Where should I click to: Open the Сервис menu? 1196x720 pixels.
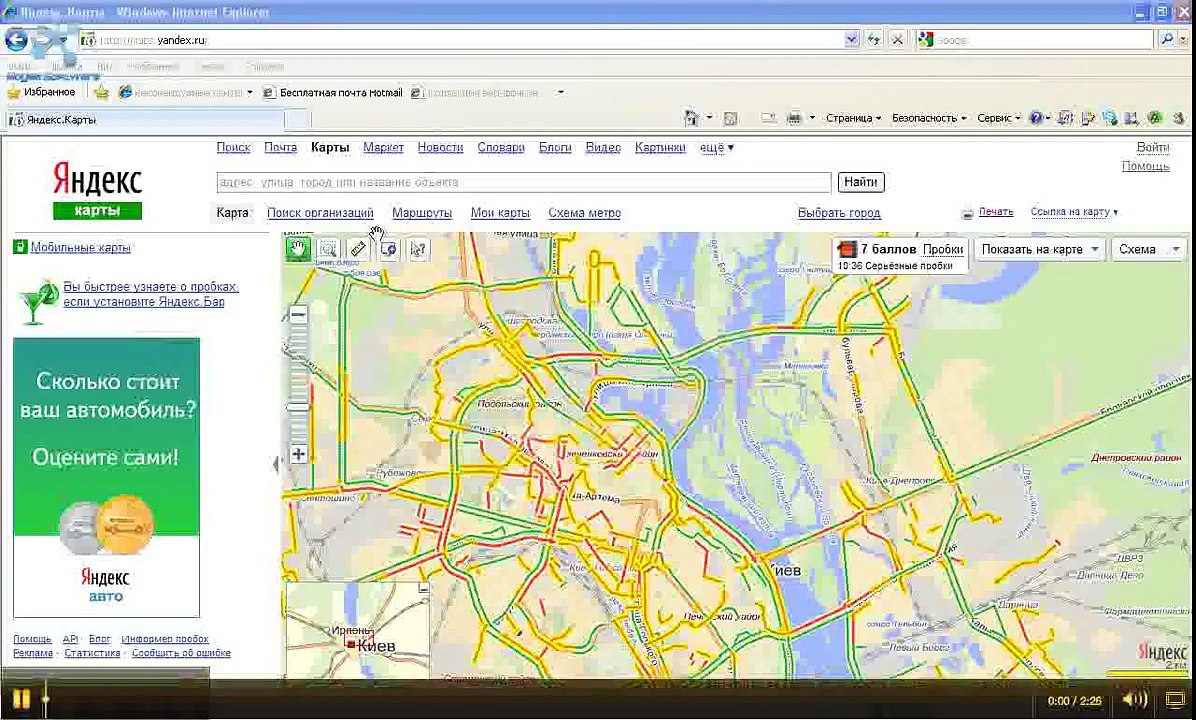pyautogui.click(x=998, y=118)
